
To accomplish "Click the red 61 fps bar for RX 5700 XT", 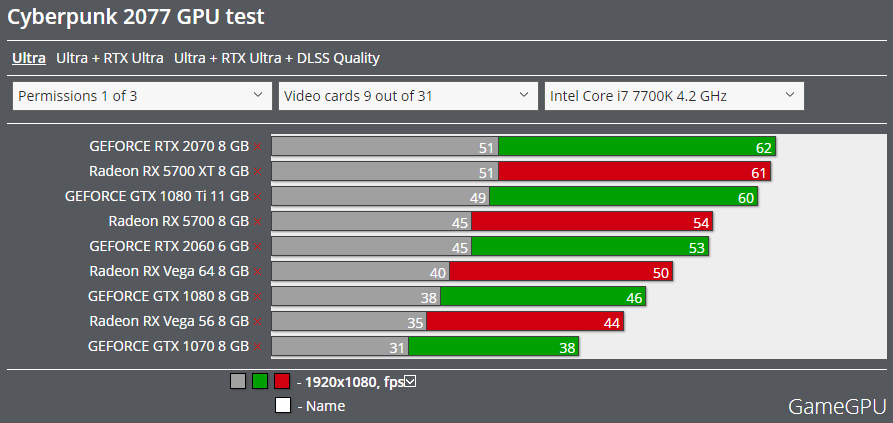I will [635, 171].
